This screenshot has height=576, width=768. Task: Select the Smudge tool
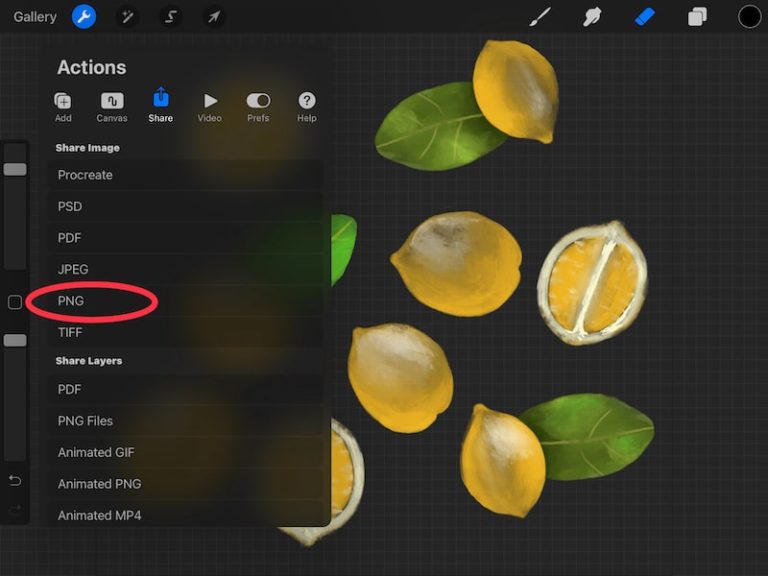(592, 17)
